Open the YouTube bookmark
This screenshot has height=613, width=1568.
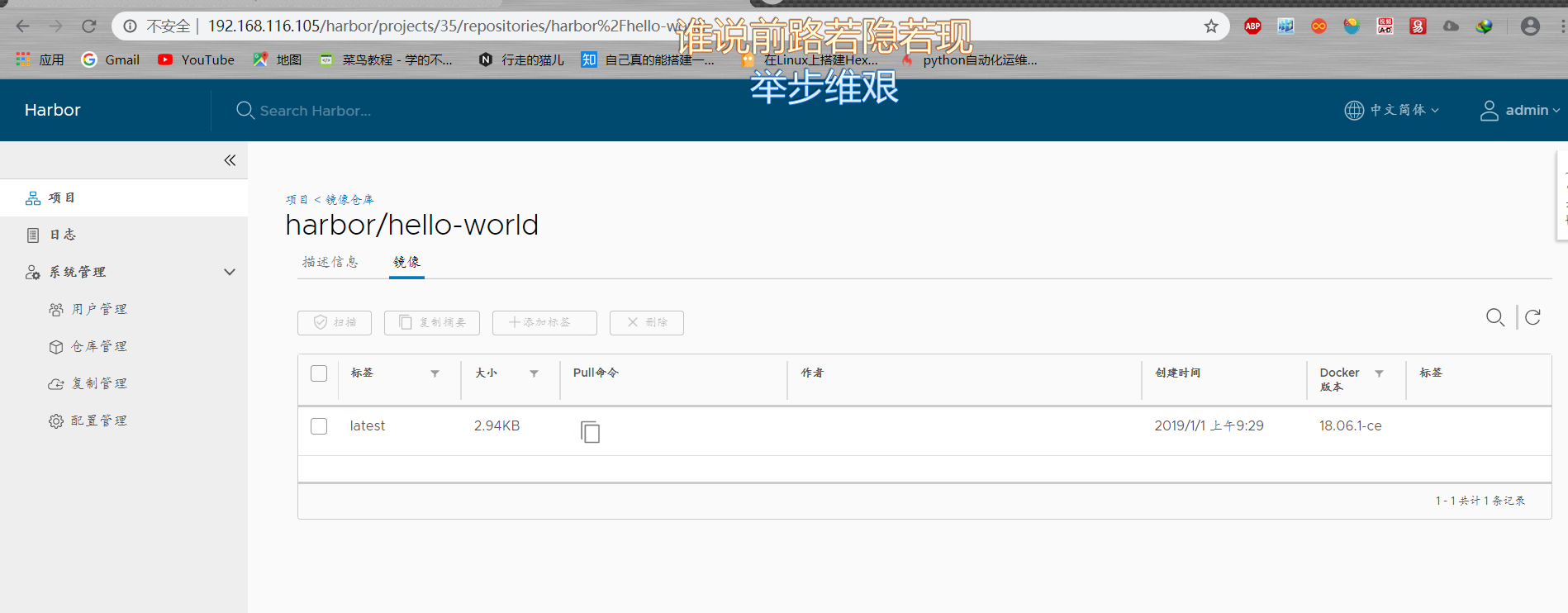tap(197, 59)
